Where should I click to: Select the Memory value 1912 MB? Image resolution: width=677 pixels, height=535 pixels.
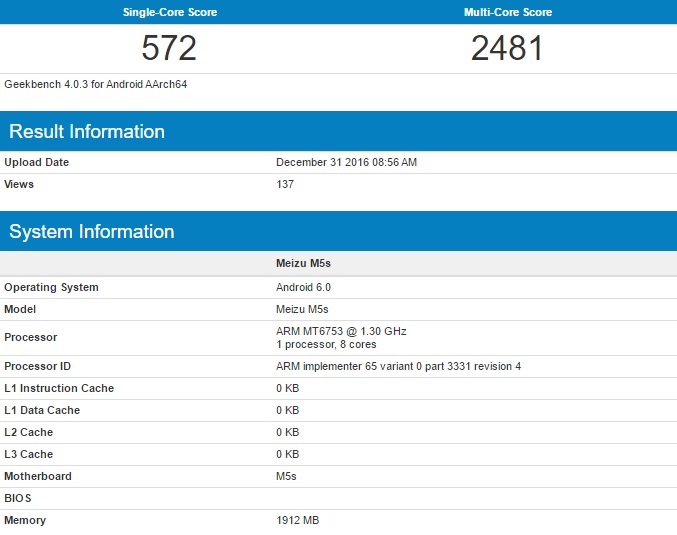tap(297, 521)
